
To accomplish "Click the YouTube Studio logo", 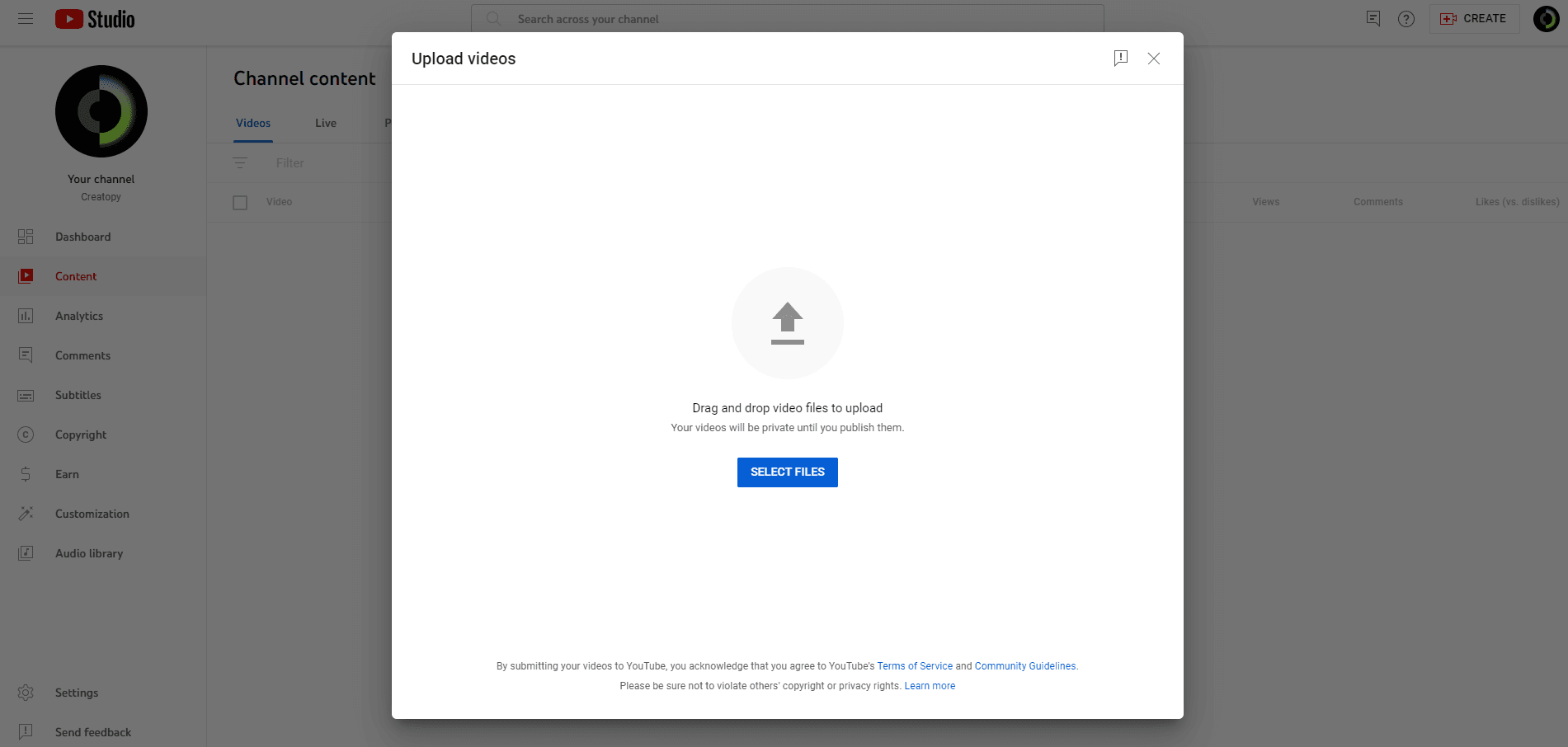I will [95, 19].
